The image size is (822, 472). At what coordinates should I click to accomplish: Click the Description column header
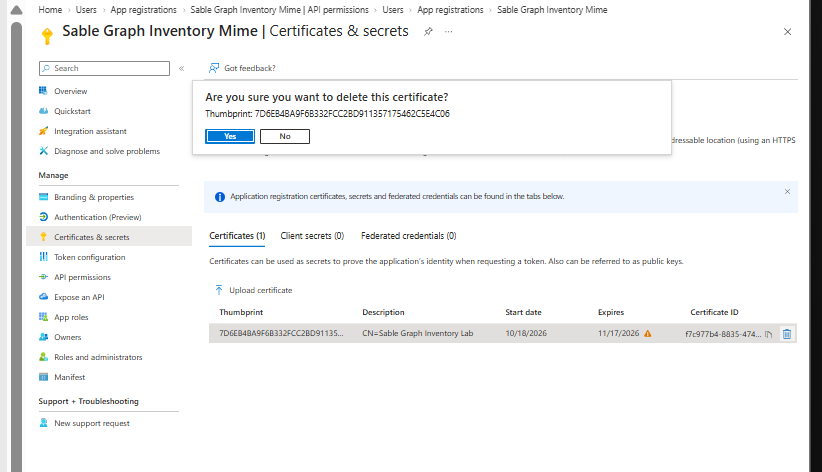pos(383,312)
